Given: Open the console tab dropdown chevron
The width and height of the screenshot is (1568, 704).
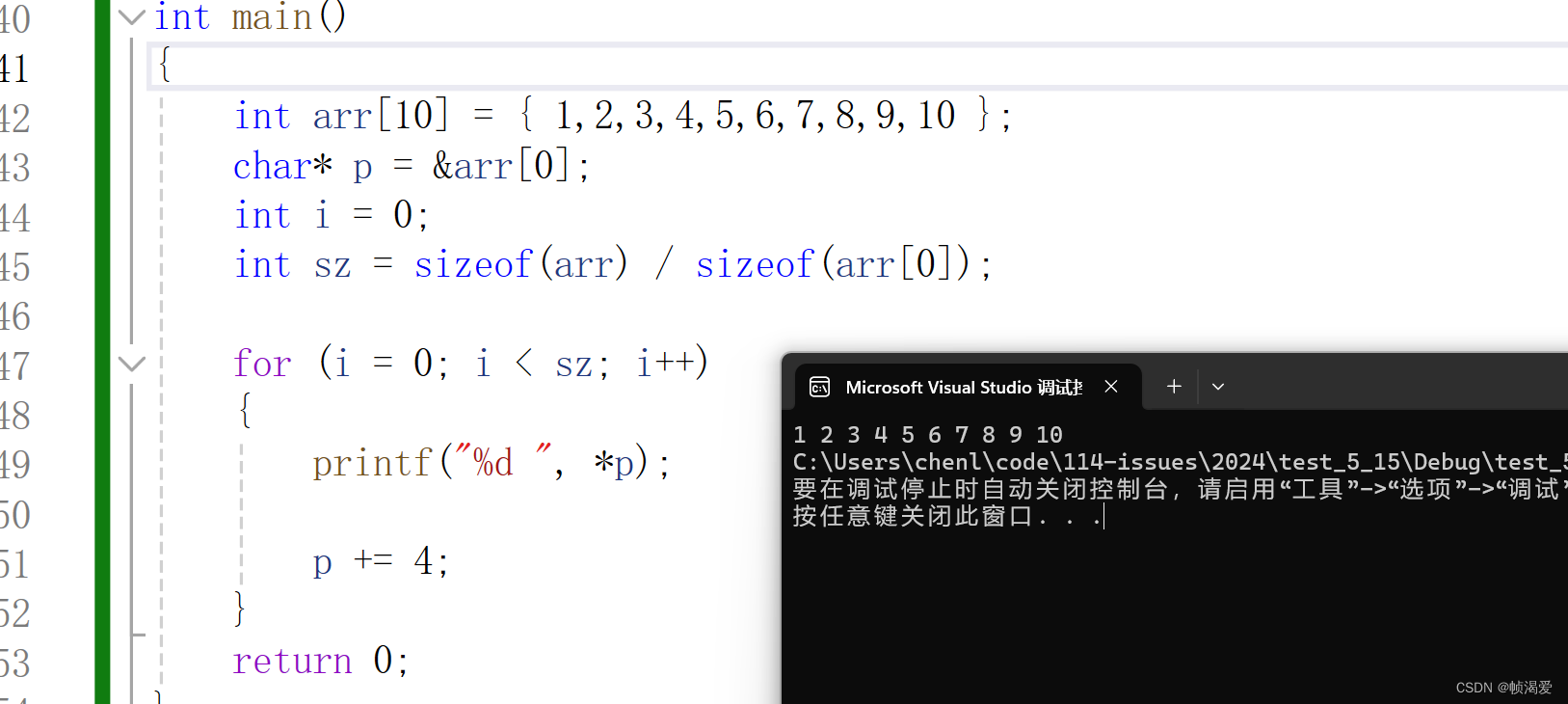Looking at the screenshot, I should coord(1218,387).
